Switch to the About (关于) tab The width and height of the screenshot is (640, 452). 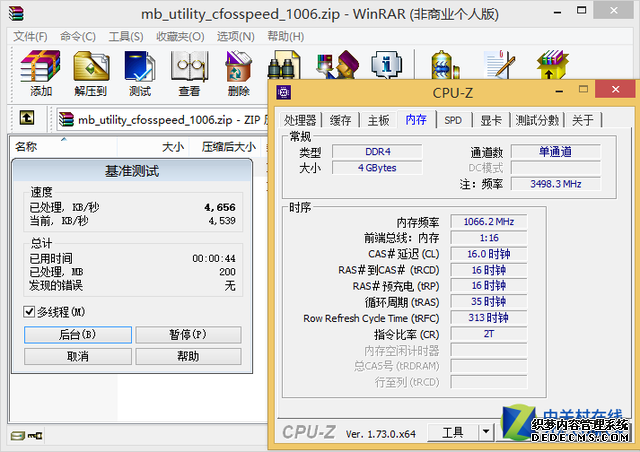pyautogui.click(x=583, y=120)
